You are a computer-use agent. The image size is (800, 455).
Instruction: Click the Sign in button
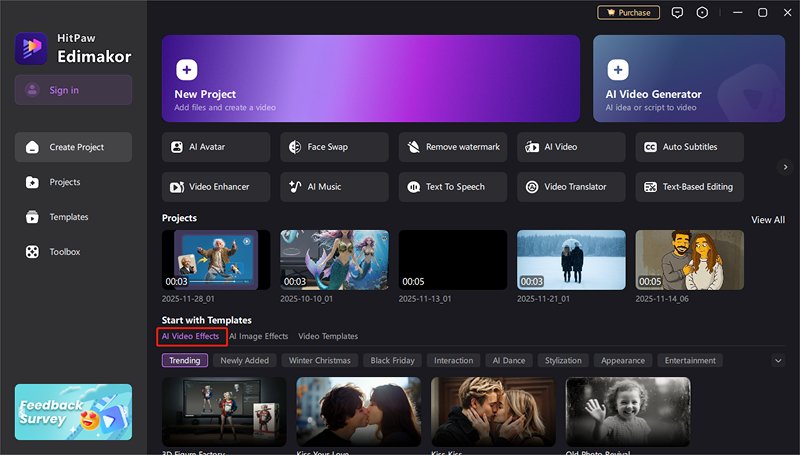(x=73, y=90)
